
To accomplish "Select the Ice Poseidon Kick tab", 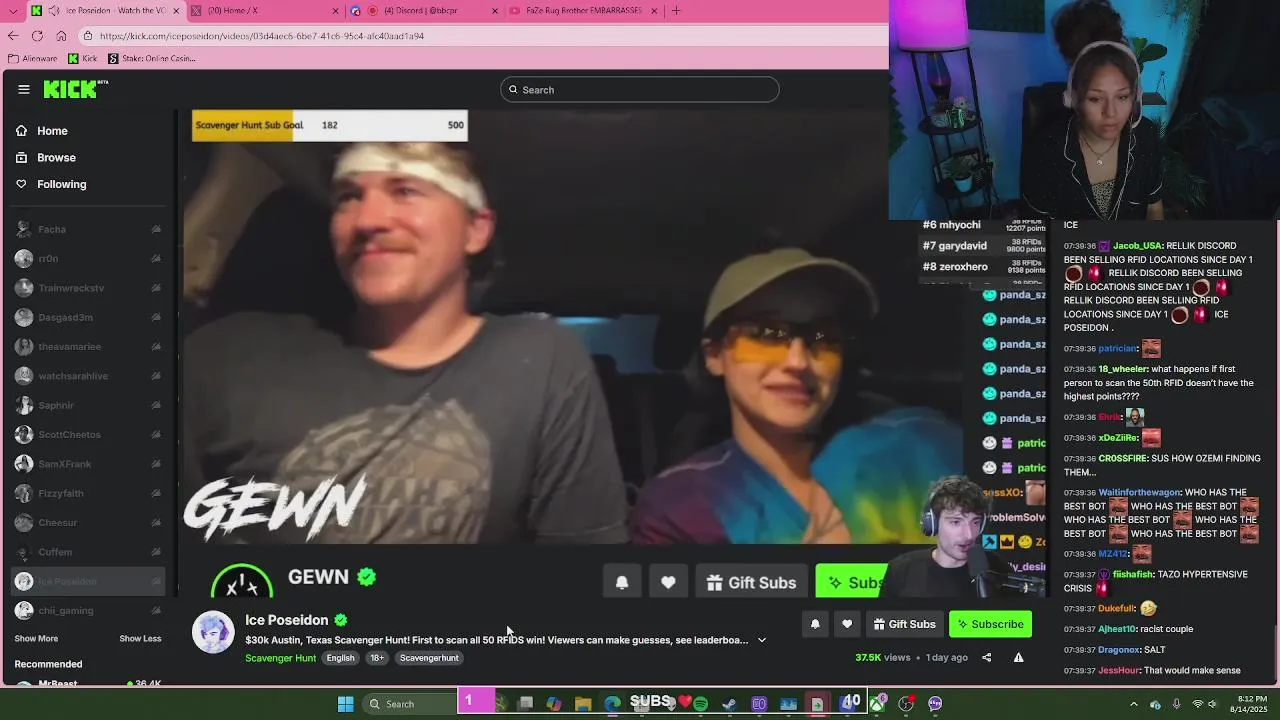I will [105, 11].
